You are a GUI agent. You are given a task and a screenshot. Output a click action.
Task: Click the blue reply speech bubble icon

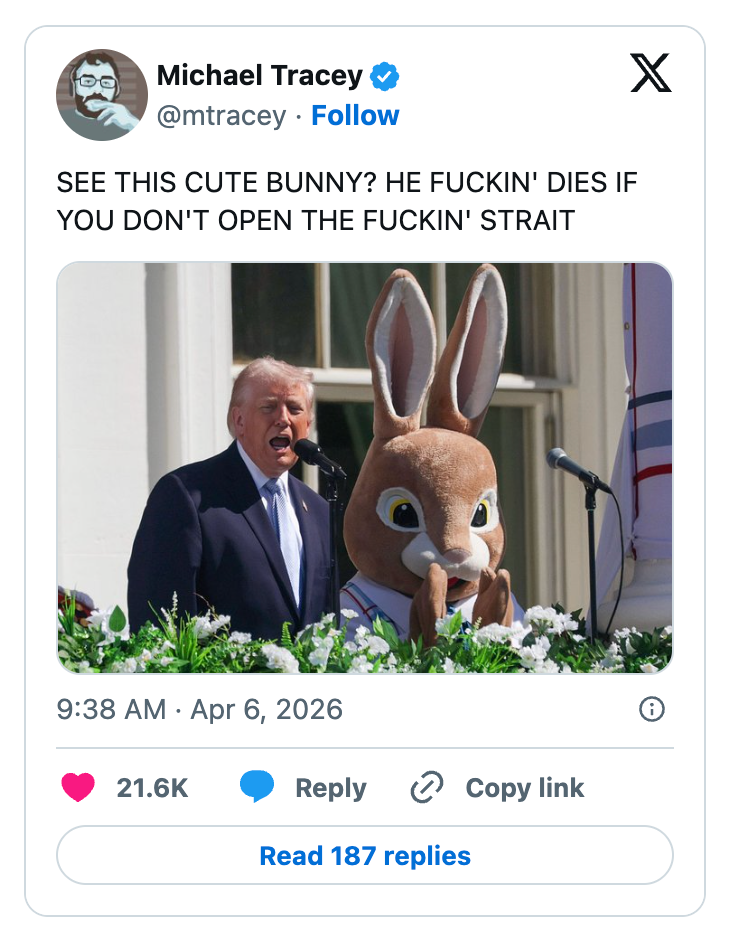pos(257,787)
